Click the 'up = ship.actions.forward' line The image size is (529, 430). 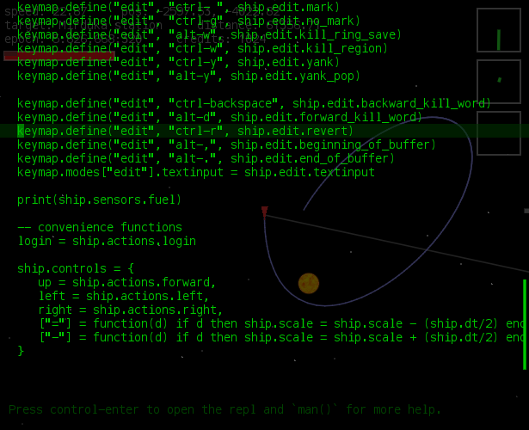127,282
